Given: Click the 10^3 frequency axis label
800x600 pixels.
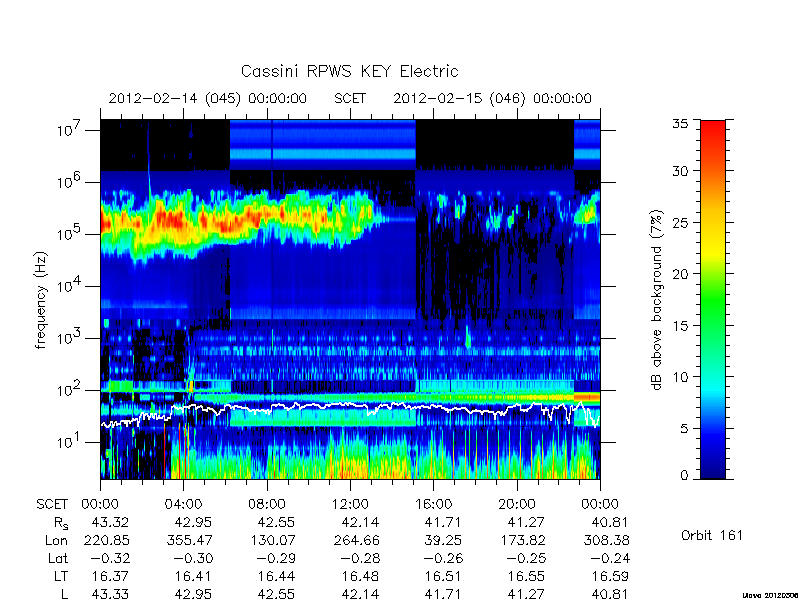Looking at the screenshot, I should coord(67,337).
